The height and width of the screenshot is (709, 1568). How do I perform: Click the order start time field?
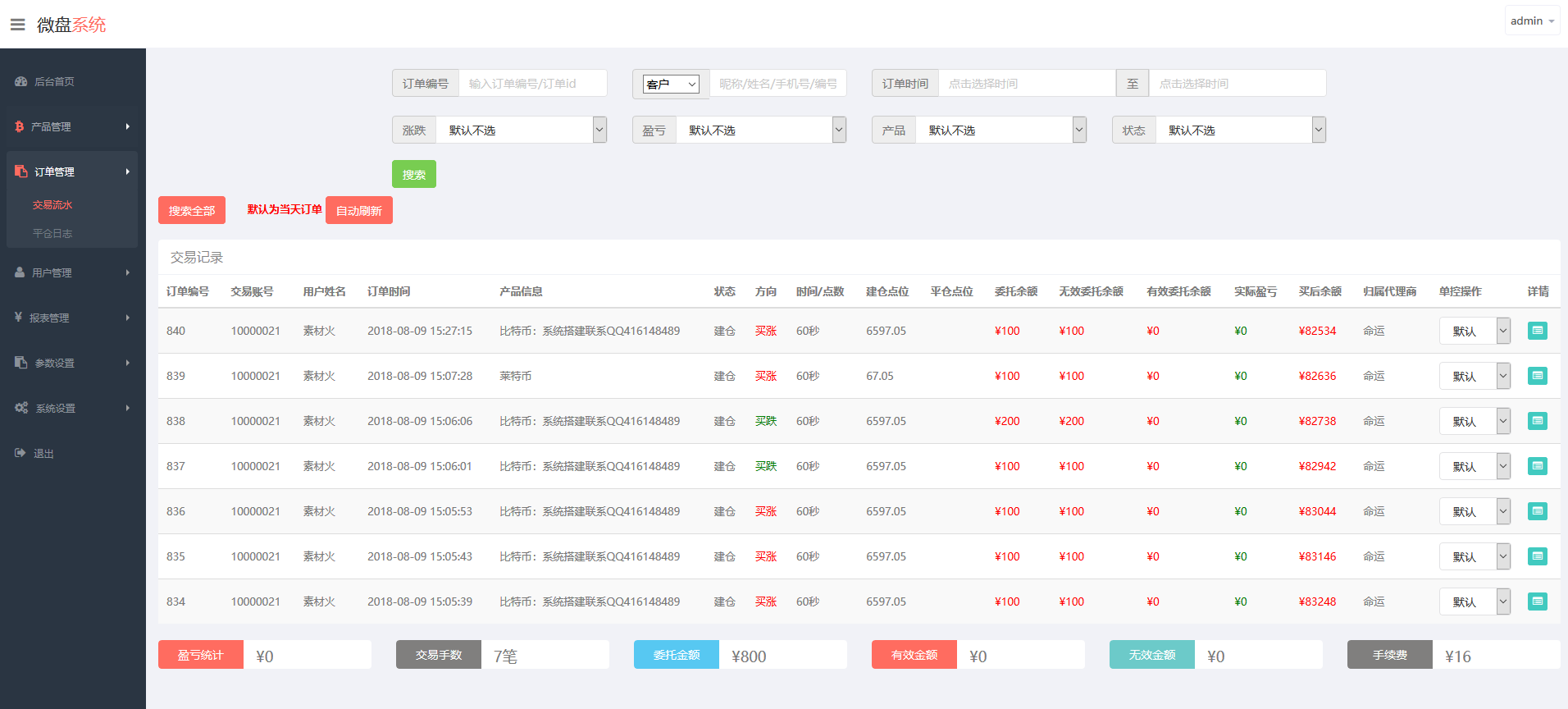[1026, 84]
